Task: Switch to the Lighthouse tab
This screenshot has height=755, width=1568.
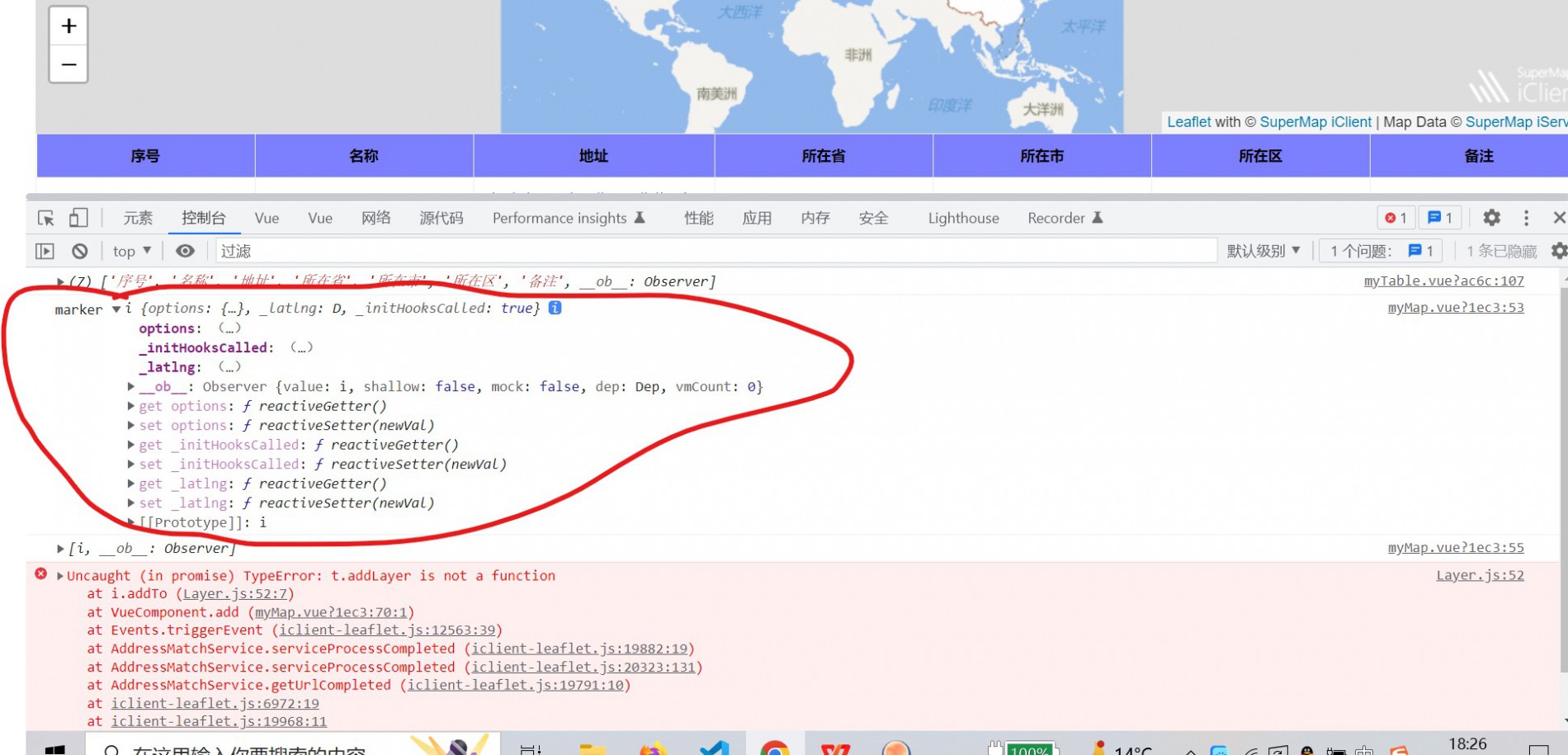Action: click(x=963, y=218)
